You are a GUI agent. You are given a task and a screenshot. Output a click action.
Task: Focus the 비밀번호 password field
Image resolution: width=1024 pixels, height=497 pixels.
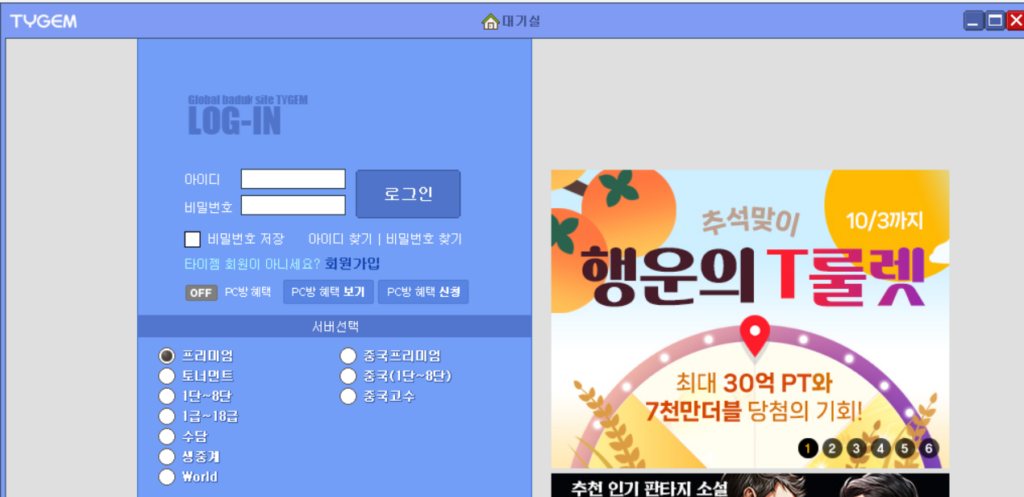point(293,205)
